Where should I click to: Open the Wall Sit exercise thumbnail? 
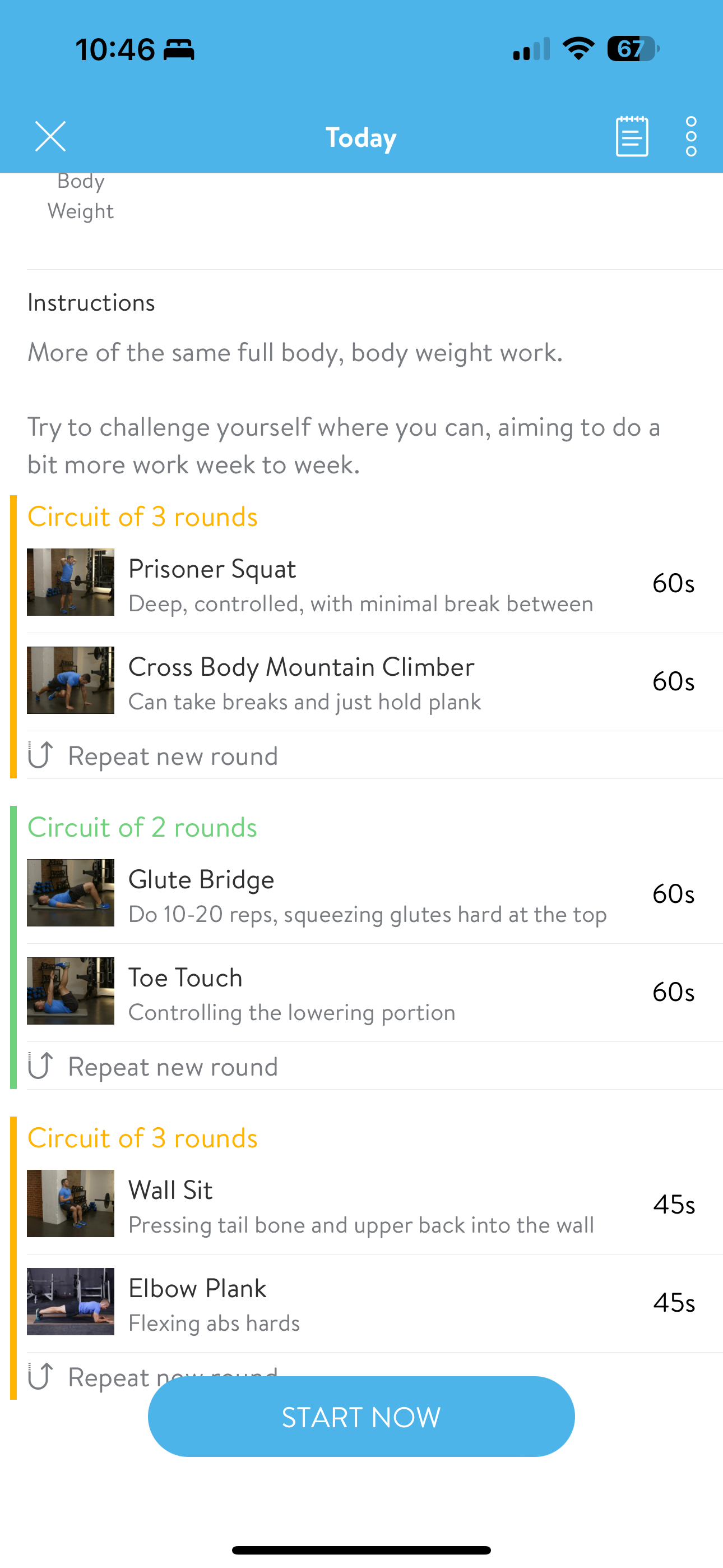[71, 1203]
